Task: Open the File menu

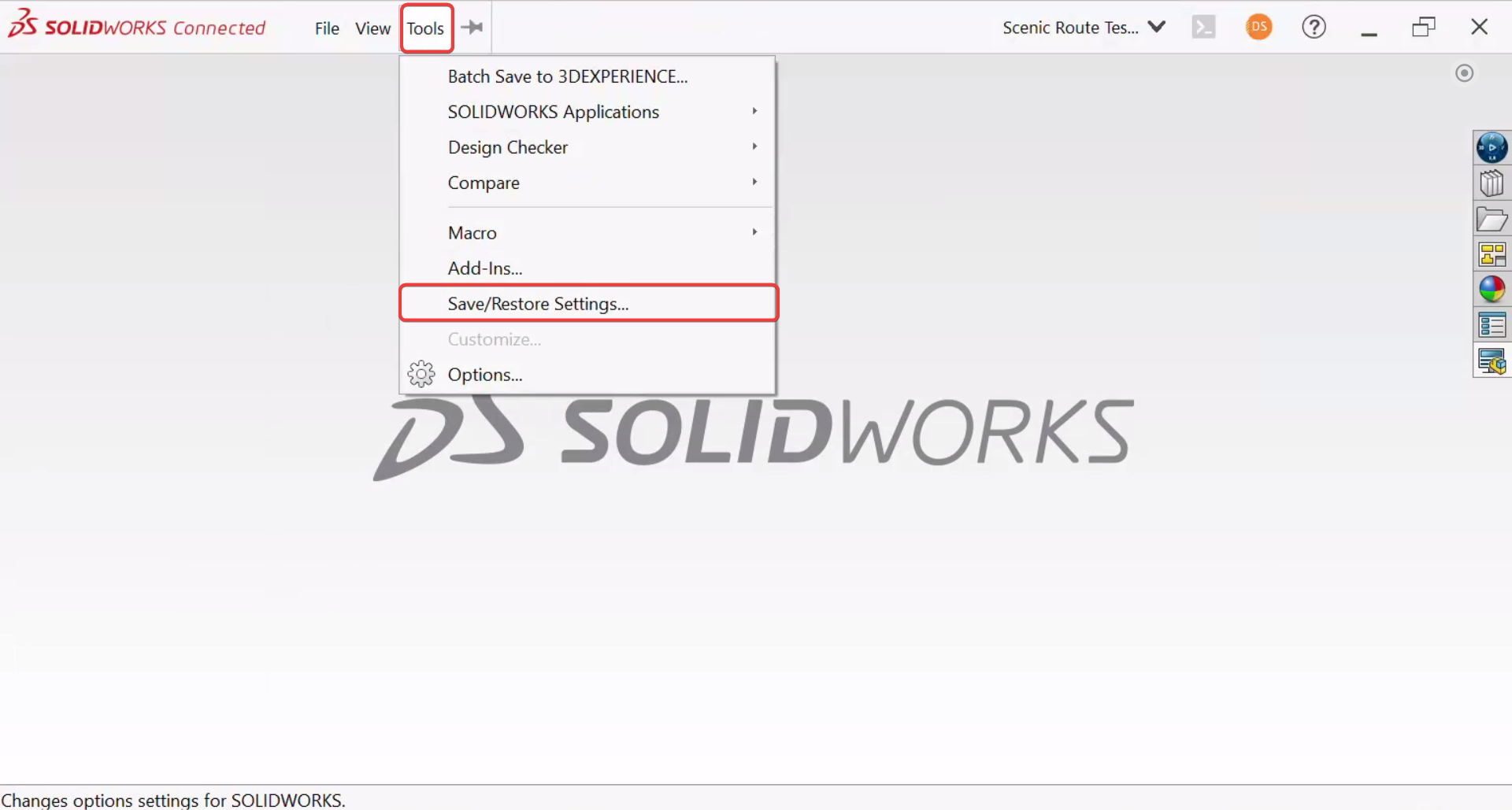Action: 327,28
